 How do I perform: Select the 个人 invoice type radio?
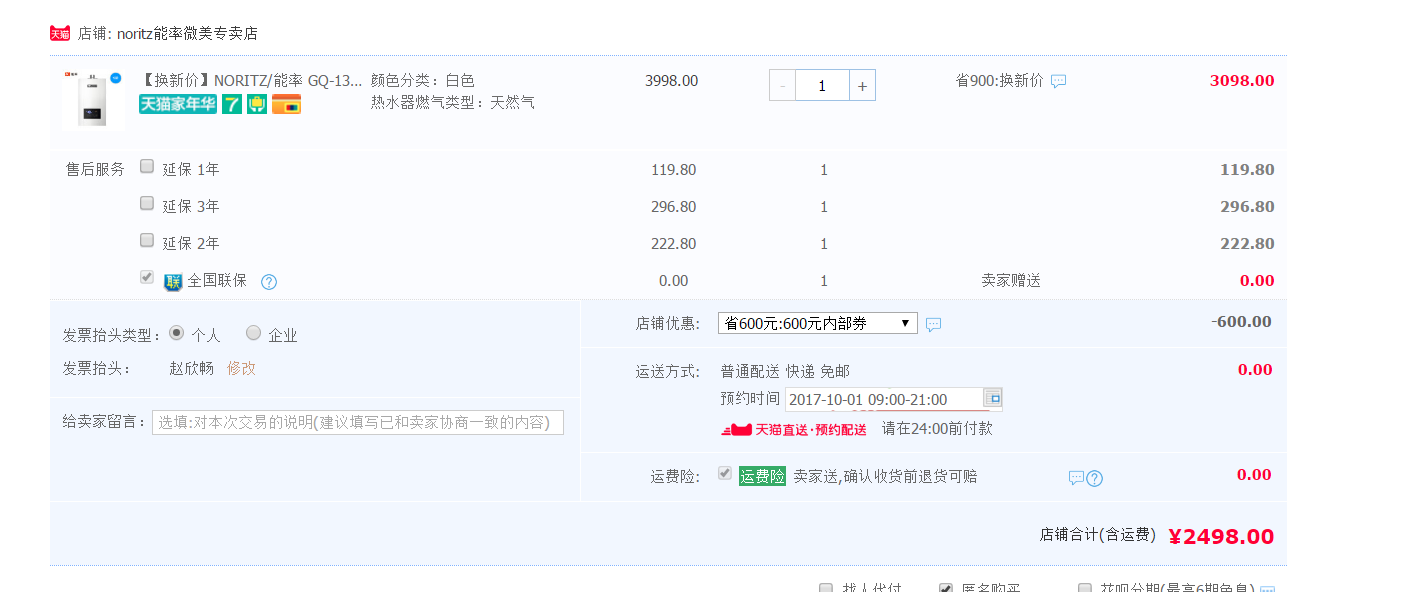pyautogui.click(x=177, y=332)
